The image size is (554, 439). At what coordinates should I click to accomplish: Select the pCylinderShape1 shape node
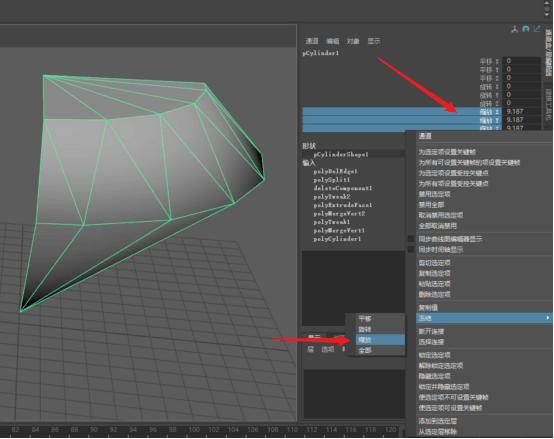coord(341,154)
